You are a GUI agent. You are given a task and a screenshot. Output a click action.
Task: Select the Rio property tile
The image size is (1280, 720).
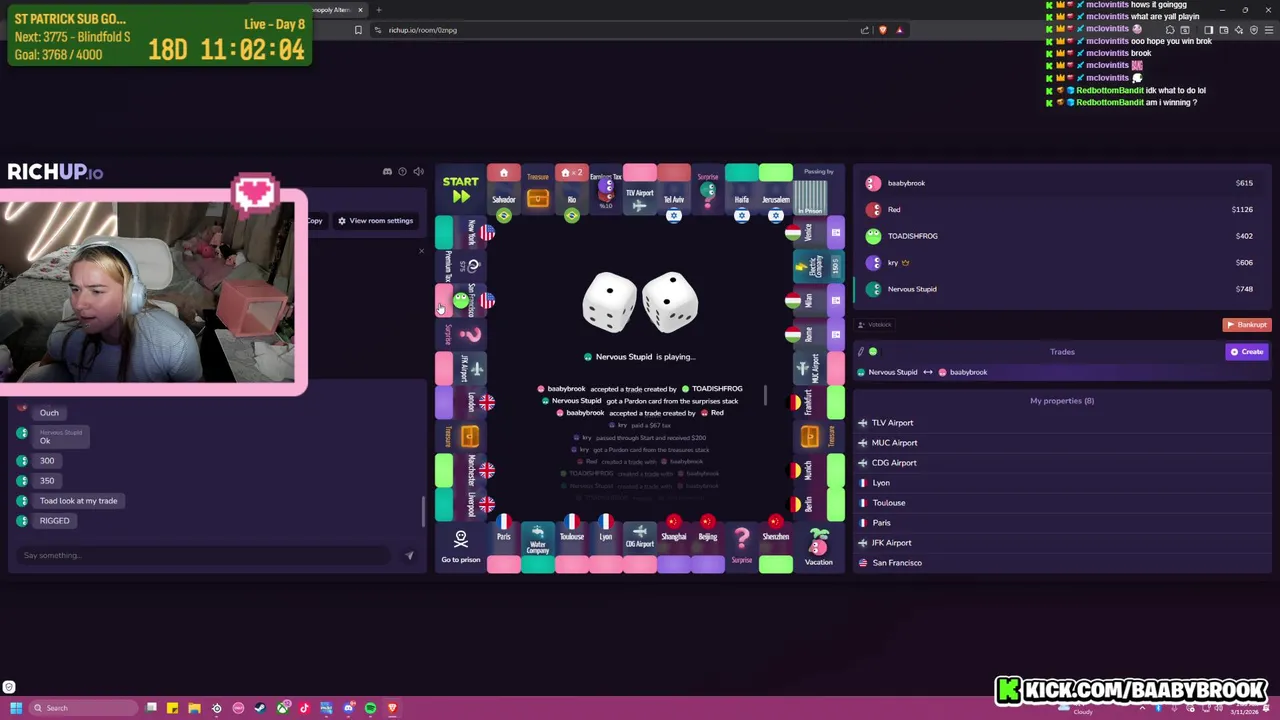coord(572,191)
